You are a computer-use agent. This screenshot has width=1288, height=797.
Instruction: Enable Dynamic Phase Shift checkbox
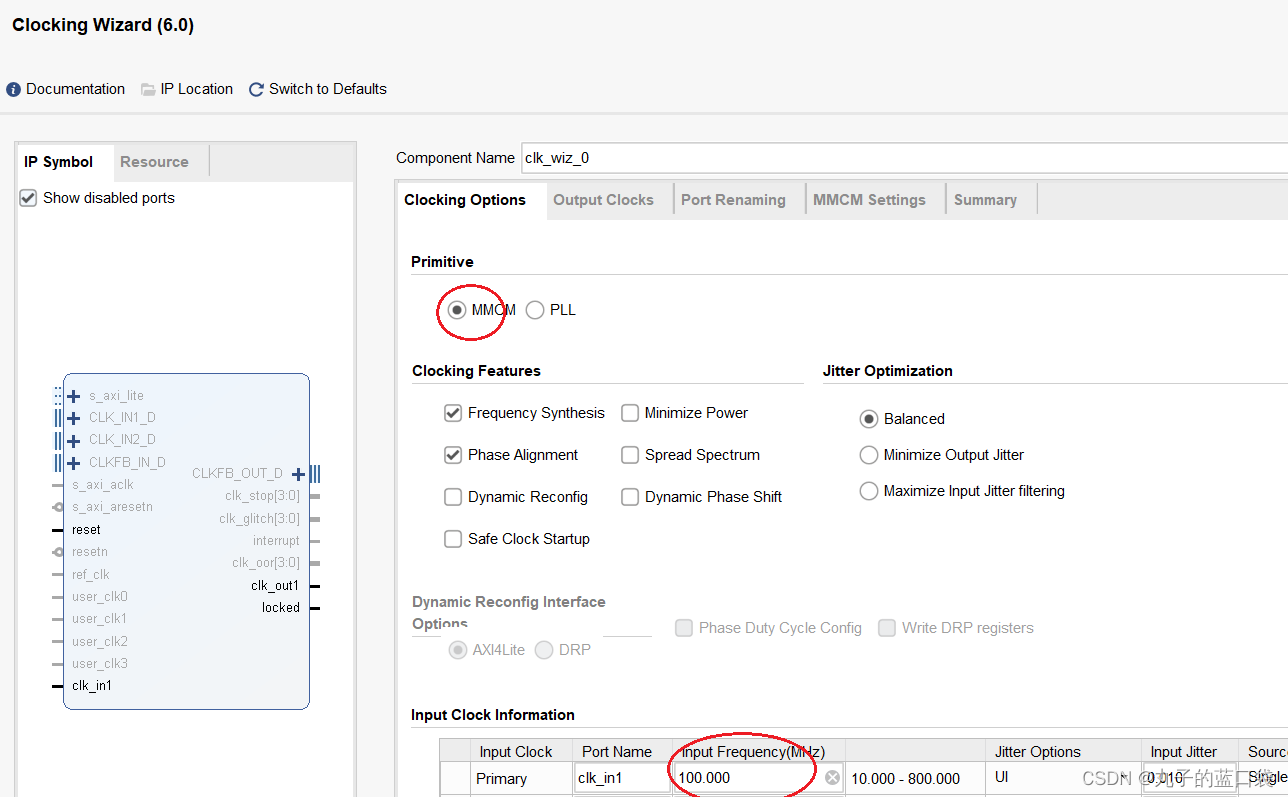point(630,497)
